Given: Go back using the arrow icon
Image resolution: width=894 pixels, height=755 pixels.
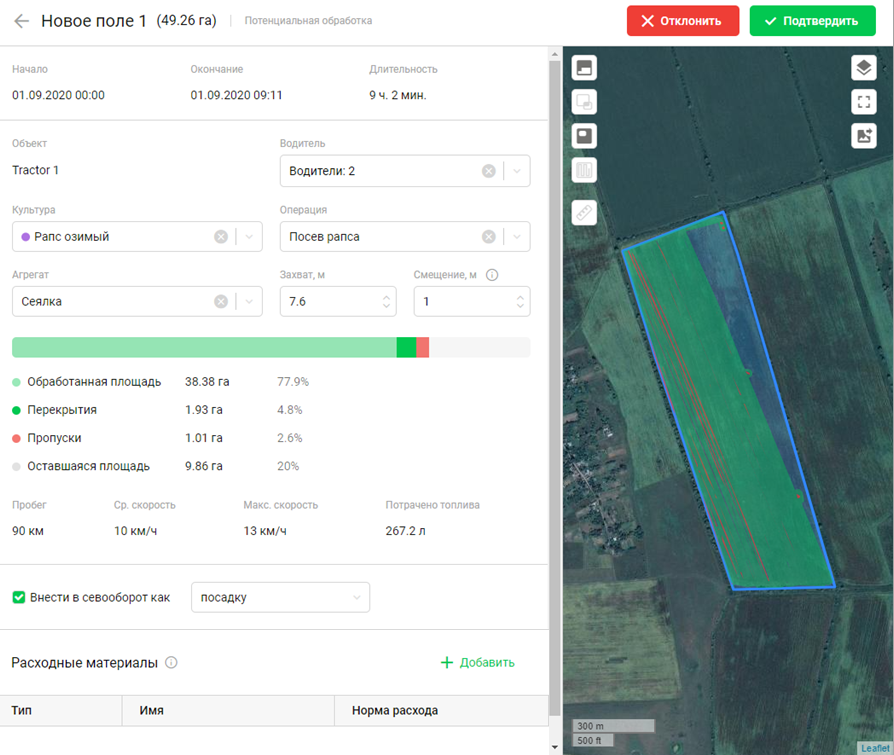Looking at the screenshot, I should point(21,21).
